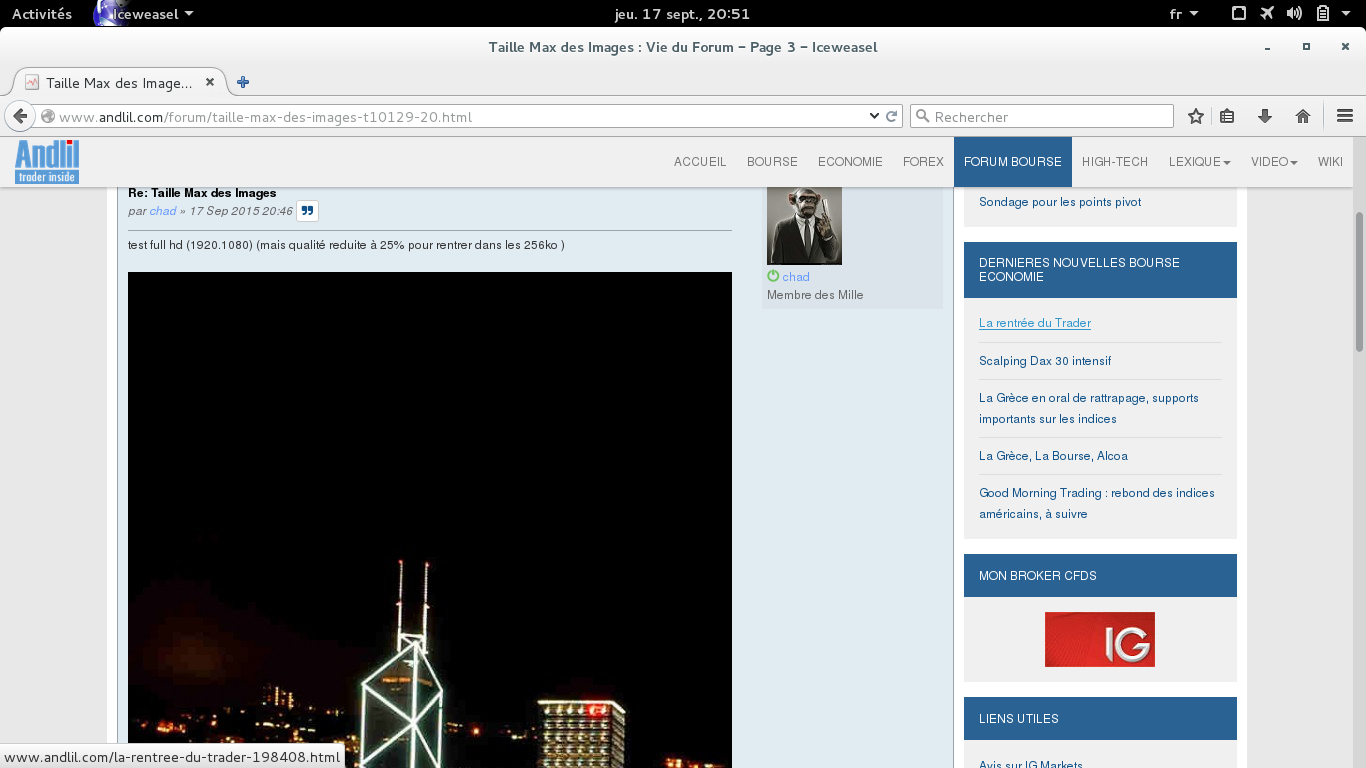
Task: Show bookmarks list icon in toolbar
Action: [1227, 116]
